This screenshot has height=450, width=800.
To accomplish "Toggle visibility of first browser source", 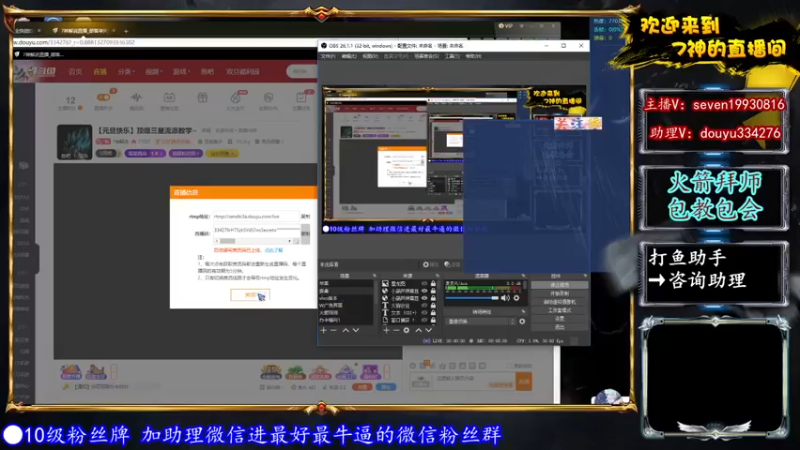I will point(424,291).
